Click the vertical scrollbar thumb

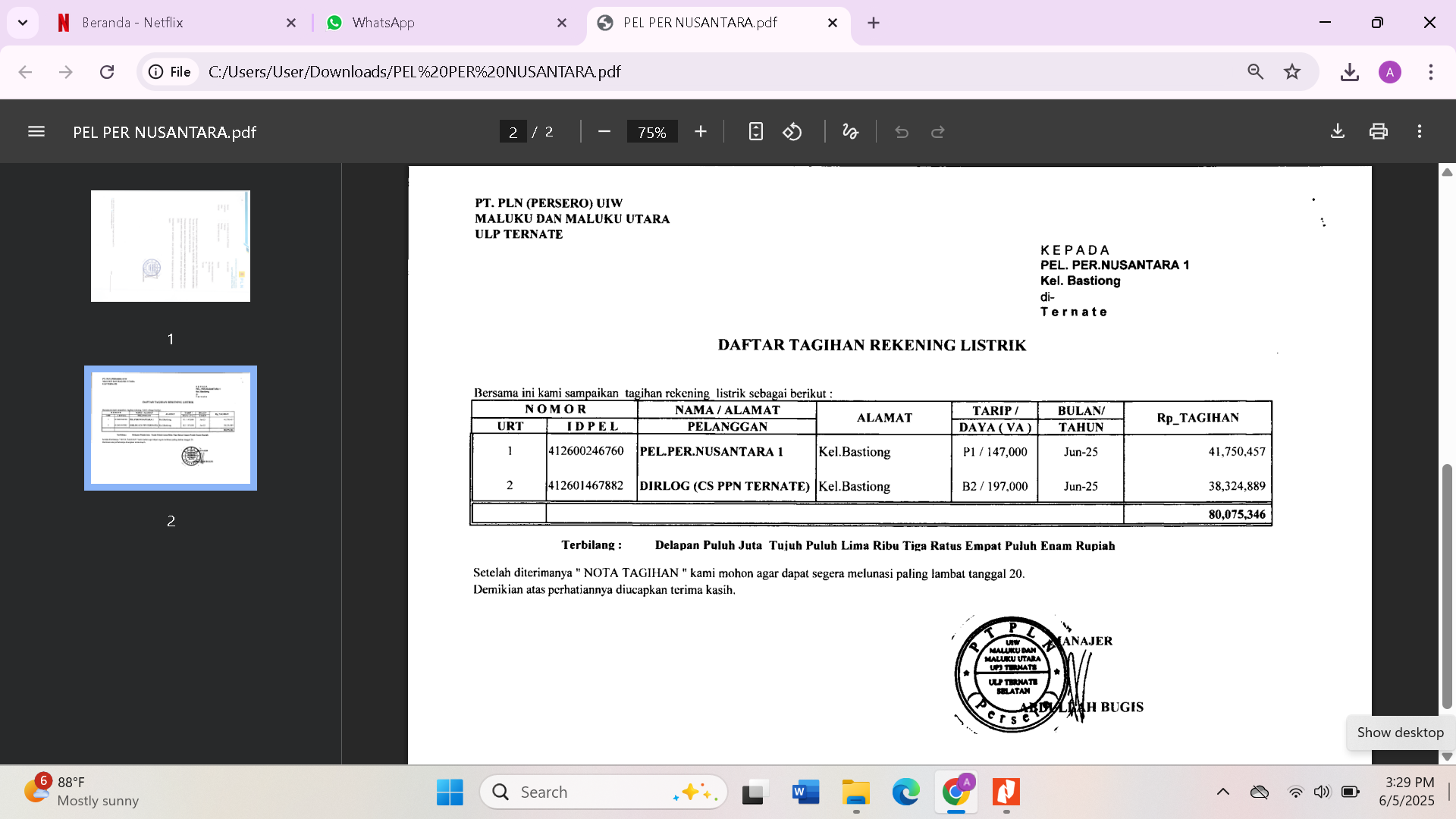pyautogui.click(x=1447, y=586)
